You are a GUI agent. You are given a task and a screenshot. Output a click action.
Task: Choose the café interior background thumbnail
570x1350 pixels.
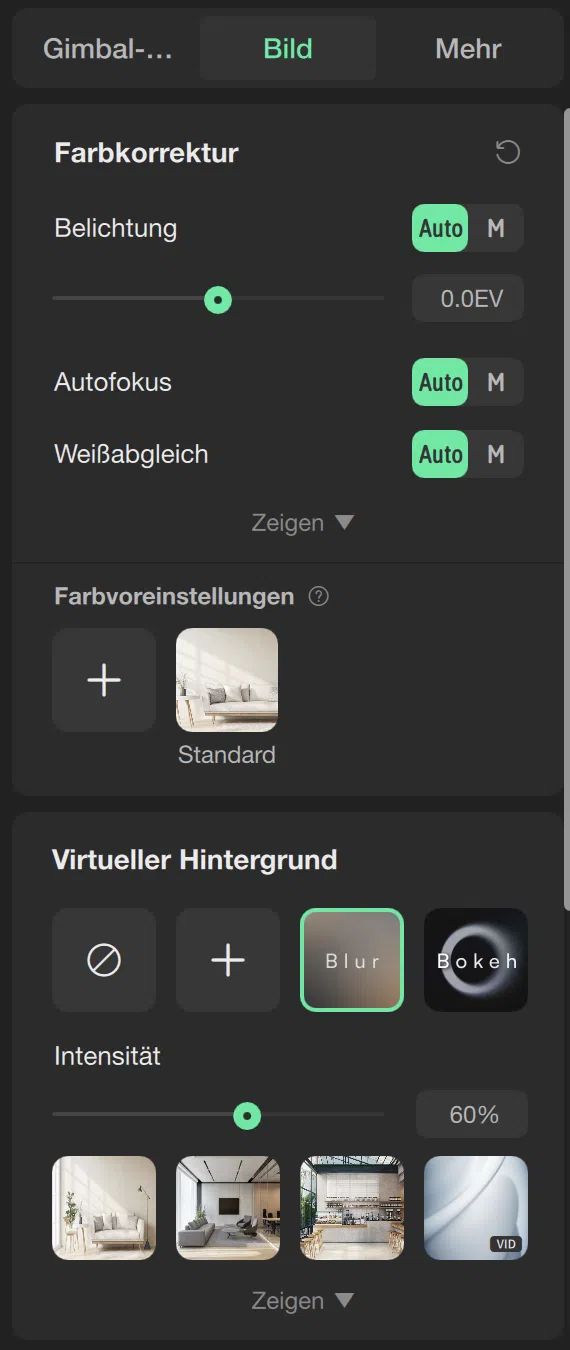coord(352,1208)
